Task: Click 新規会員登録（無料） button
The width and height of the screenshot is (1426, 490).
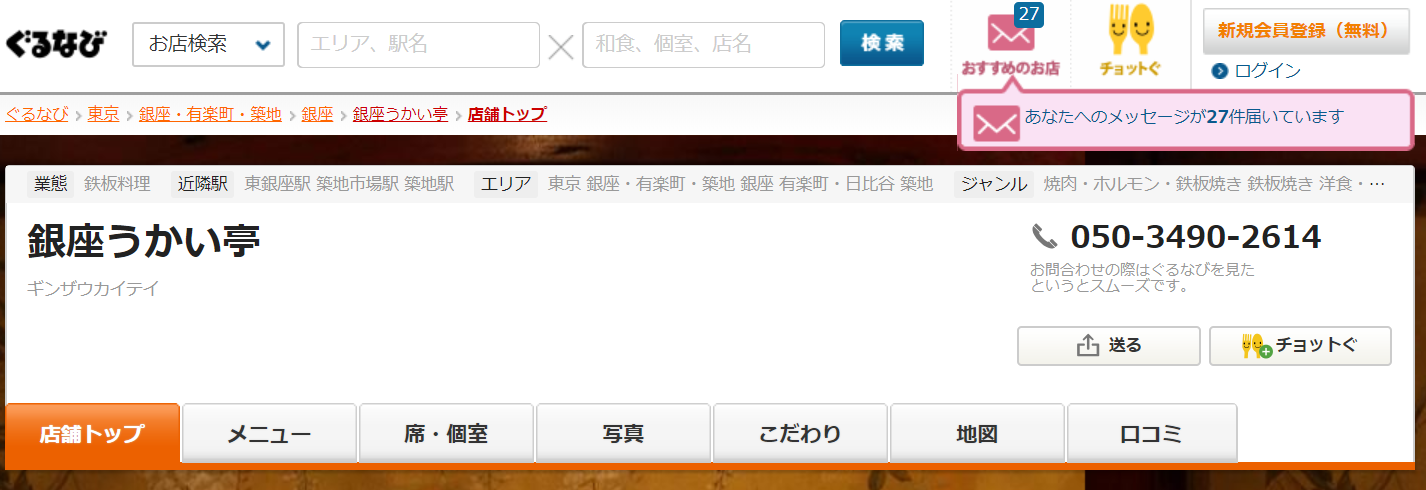Action: (x=1304, y=31)
